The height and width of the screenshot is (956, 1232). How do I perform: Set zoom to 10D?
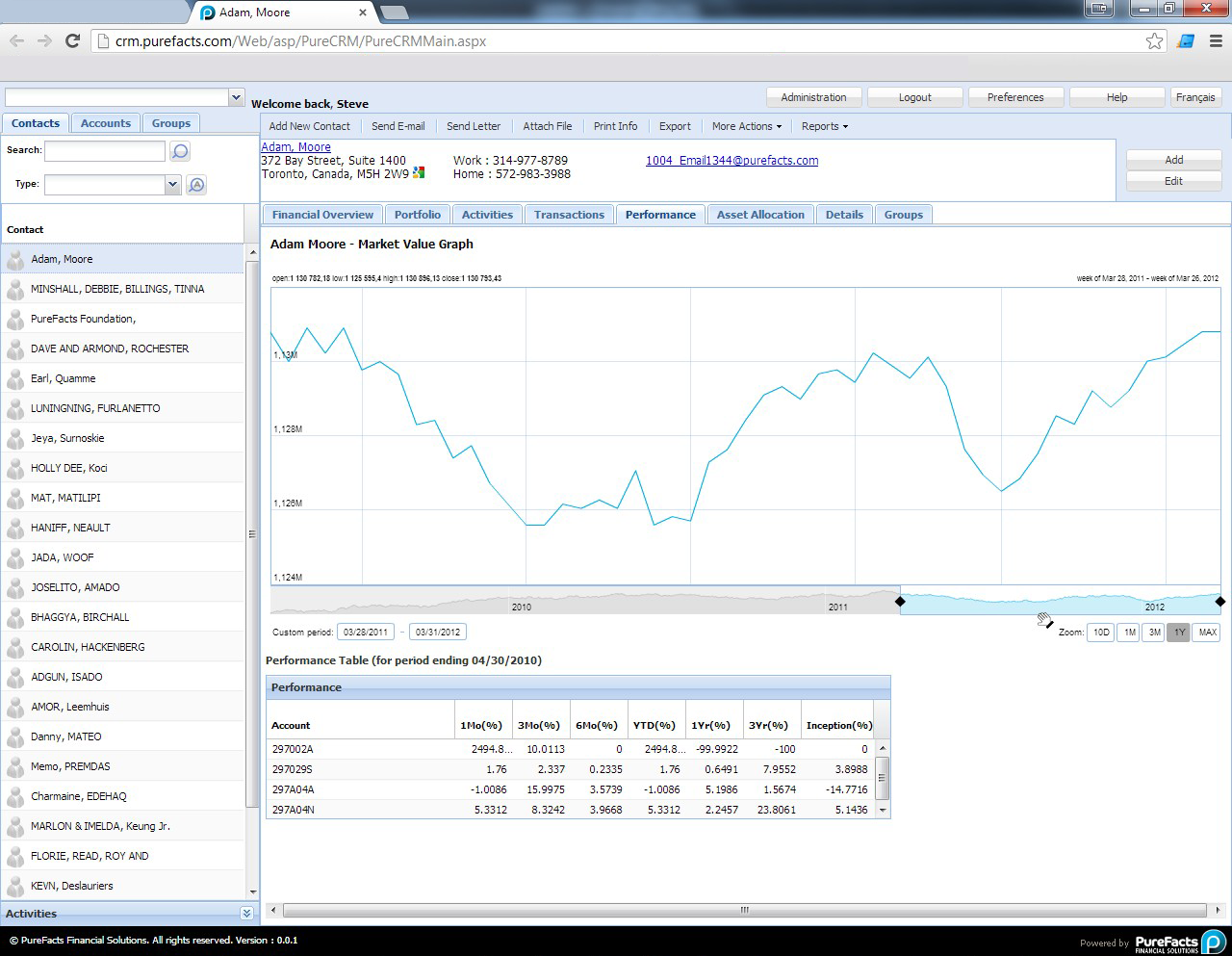pyautogui.click(x=1101, y=633)
